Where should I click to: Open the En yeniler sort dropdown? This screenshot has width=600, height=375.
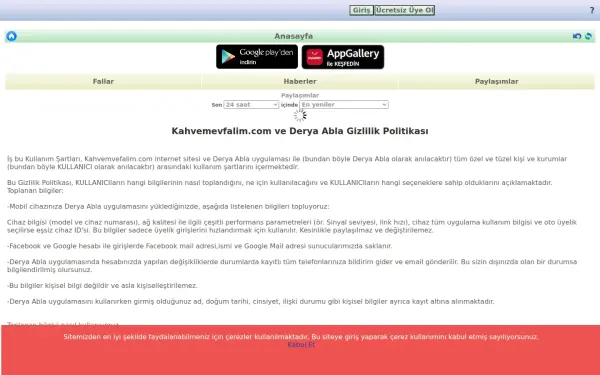[x=344, y=104]
